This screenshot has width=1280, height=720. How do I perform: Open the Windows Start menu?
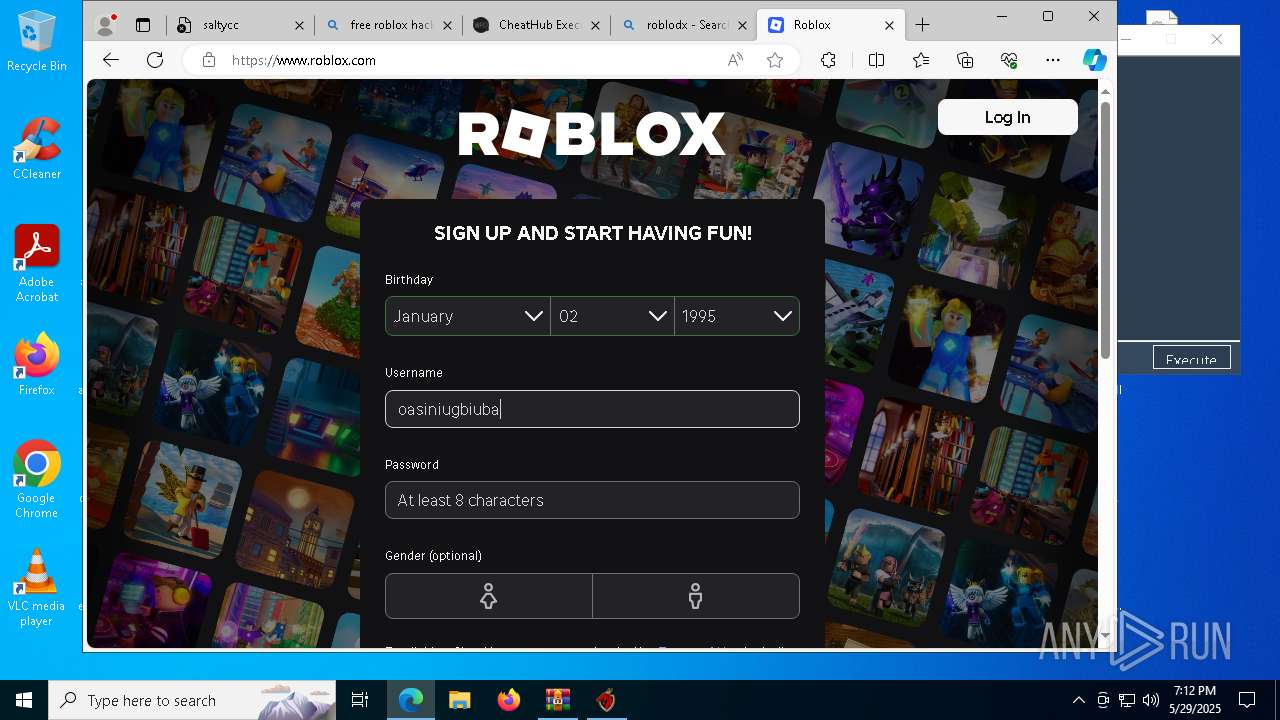tap(24, 700)
